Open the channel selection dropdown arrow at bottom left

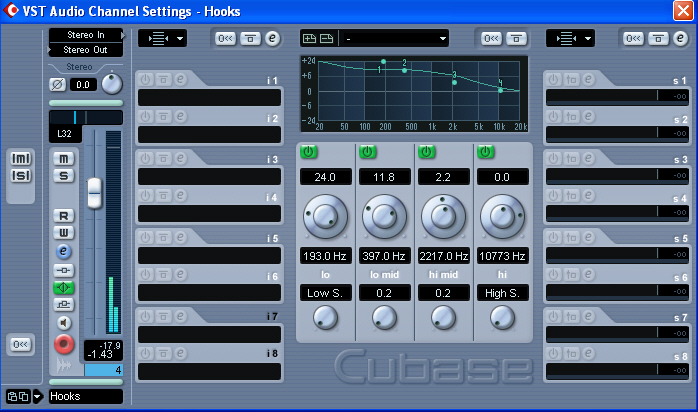pos(38,396)
